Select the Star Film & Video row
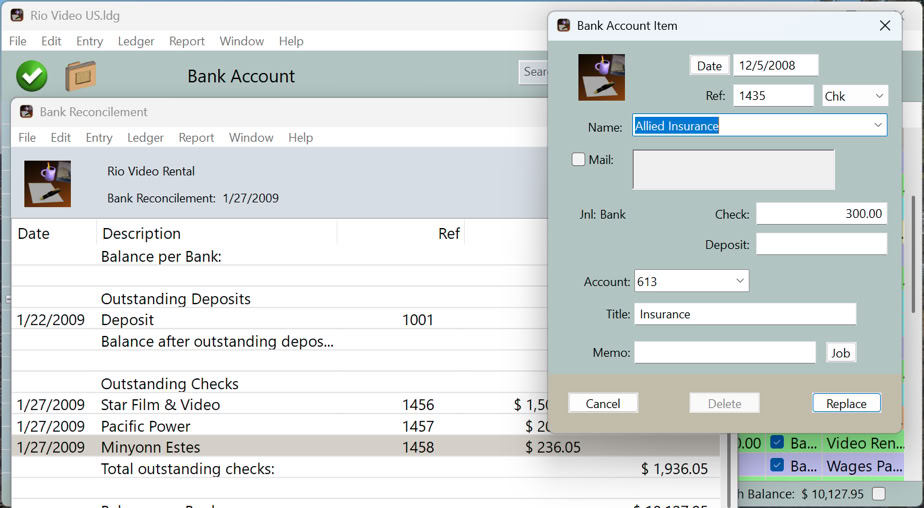 (280, 404)
